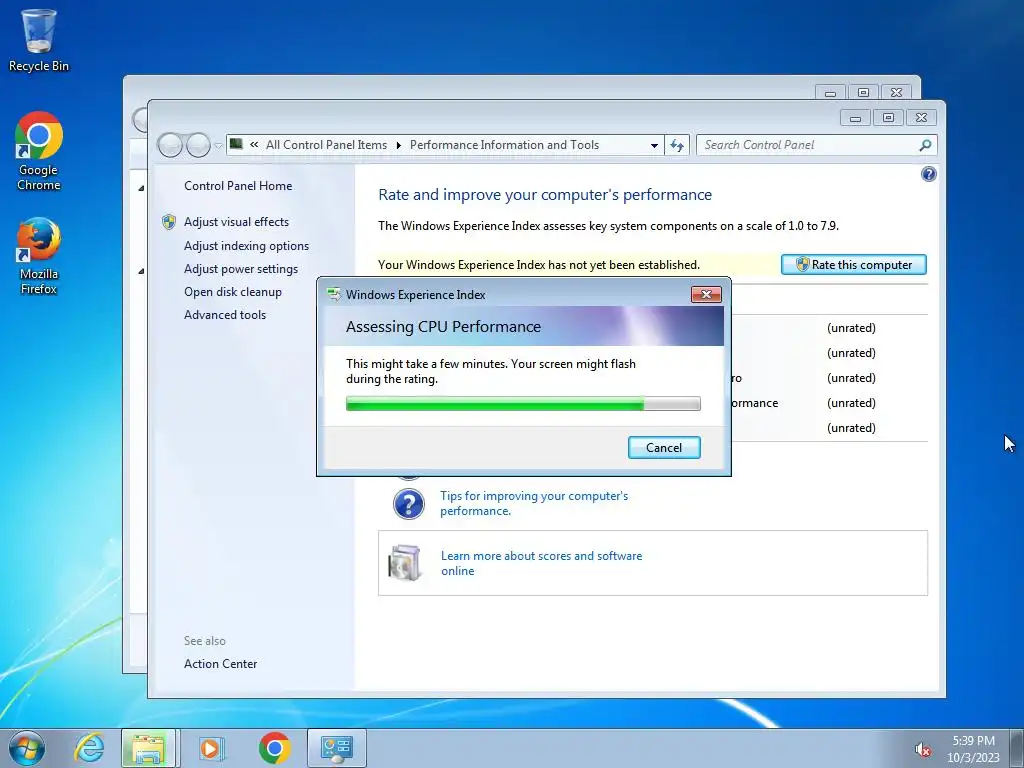
Task: Select the Control Panel taskbar button
Action: point(336,748)
